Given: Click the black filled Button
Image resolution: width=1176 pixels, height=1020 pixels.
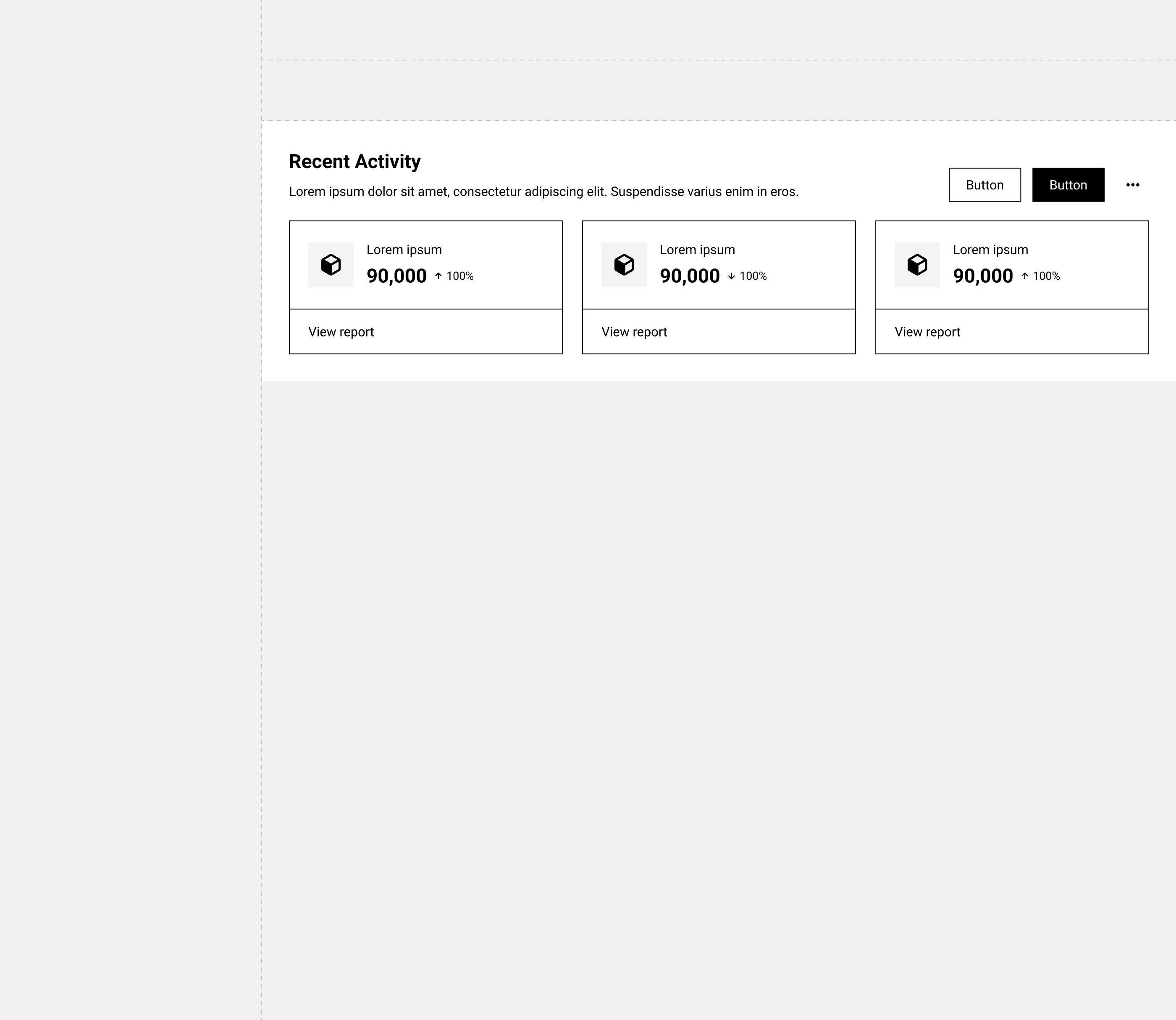Looking at the screenshot, I should [x=1068, y=184].
